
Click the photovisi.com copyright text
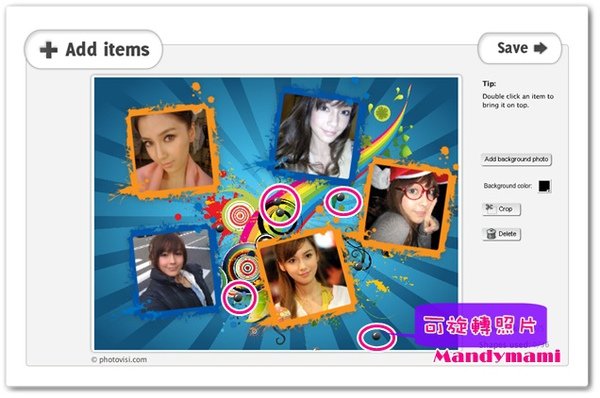pos(119,359)
